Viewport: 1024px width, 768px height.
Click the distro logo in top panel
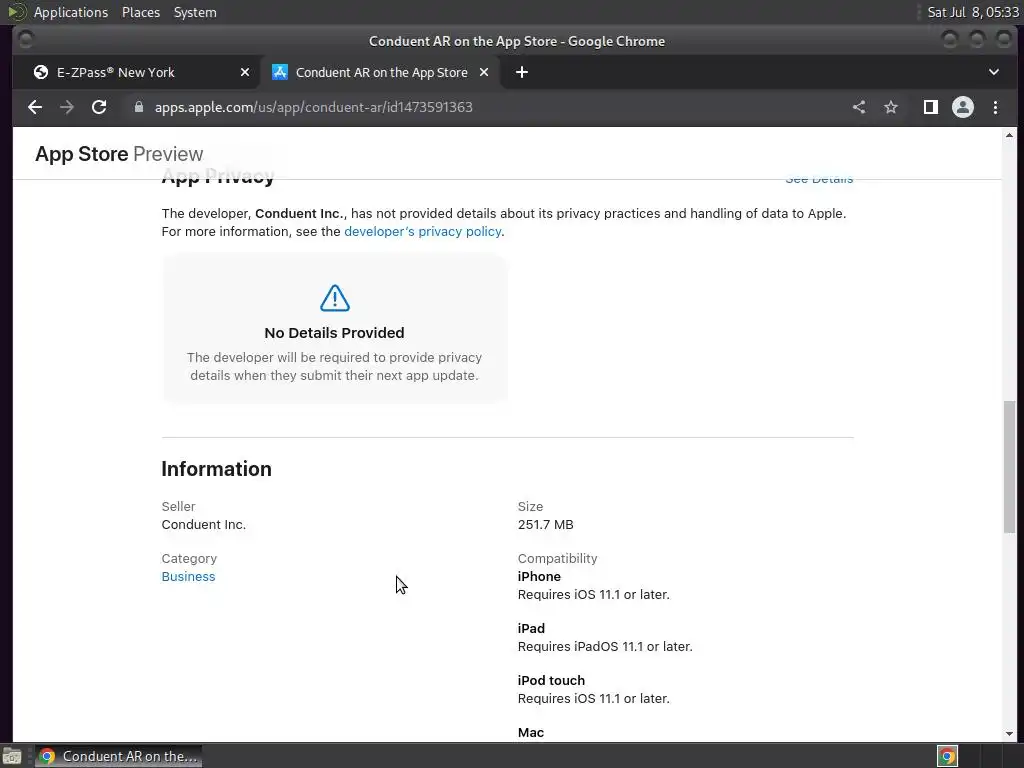pyautogui.click(x=16, y=12)
